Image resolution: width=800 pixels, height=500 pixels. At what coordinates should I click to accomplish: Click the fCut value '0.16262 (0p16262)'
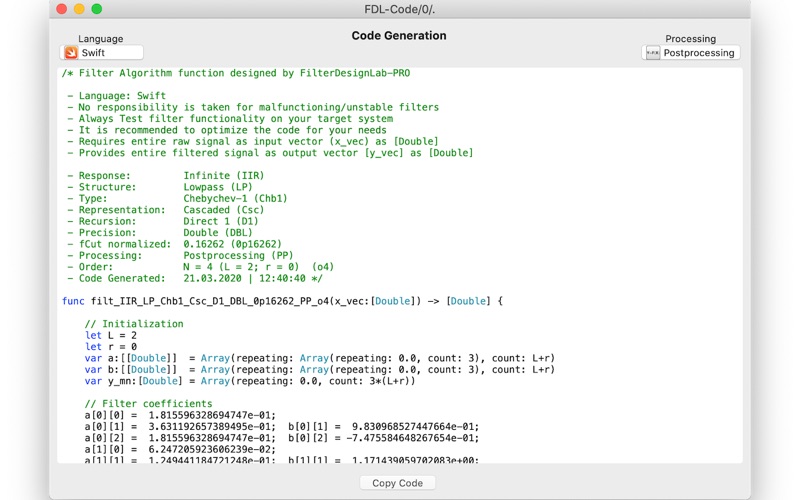click(x=233, y=244)
